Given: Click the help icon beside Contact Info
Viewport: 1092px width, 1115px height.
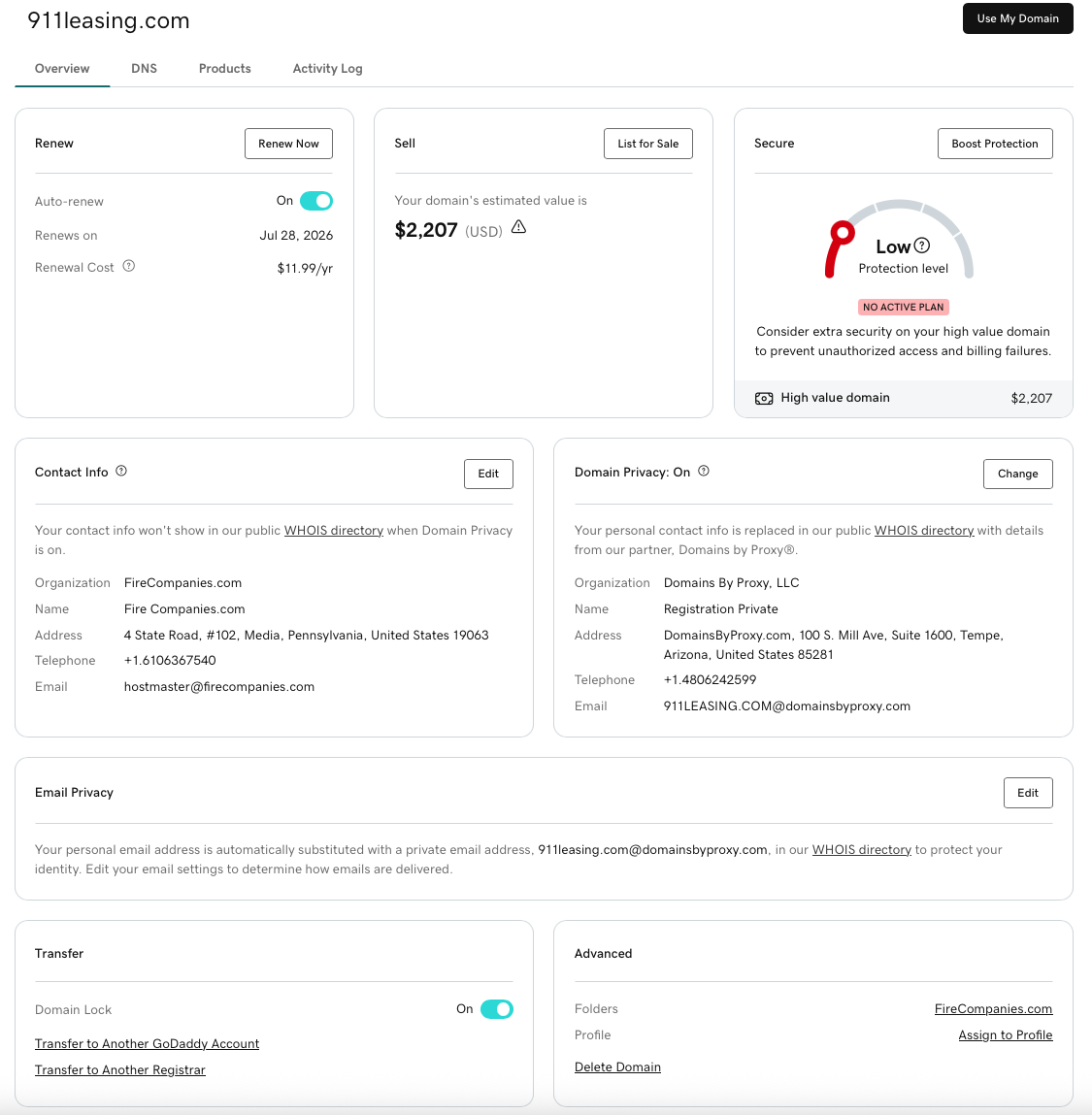Looking at the screenshot, I should [121, 471].
